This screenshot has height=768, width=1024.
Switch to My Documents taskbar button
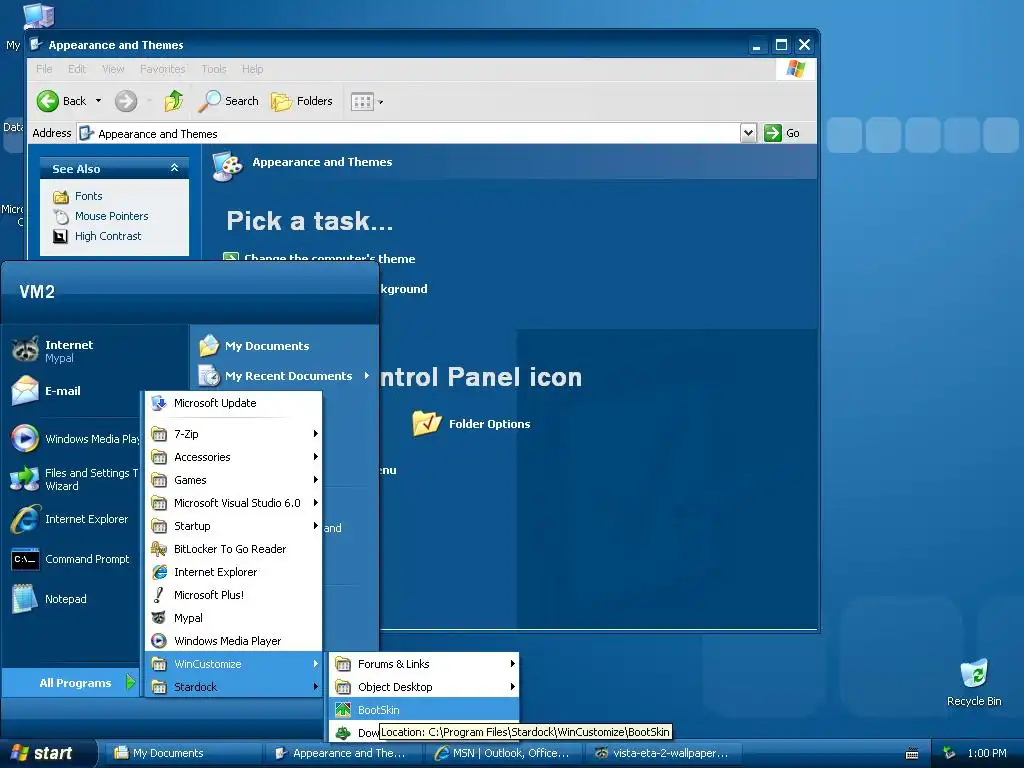(182, 753)
